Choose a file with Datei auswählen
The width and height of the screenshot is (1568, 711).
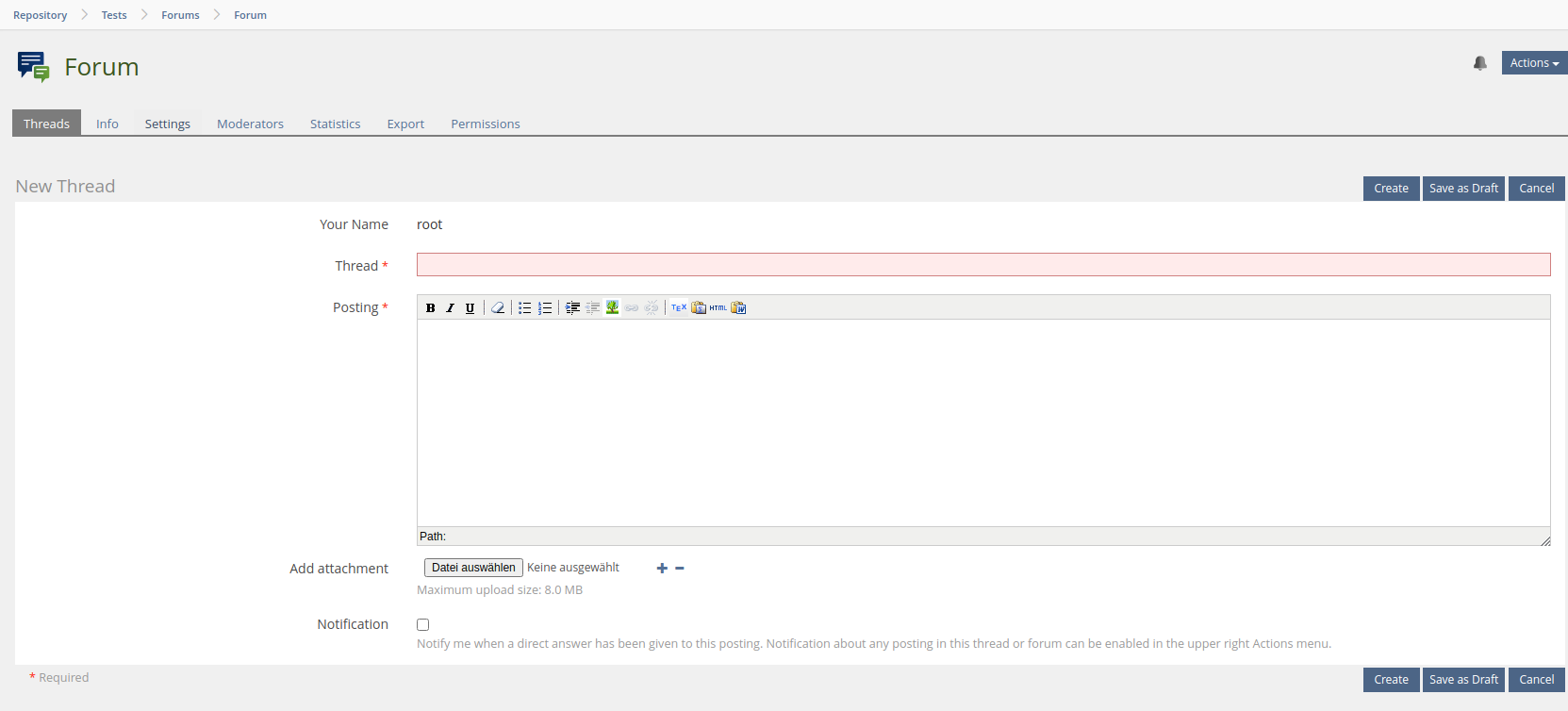coord(473,568)
